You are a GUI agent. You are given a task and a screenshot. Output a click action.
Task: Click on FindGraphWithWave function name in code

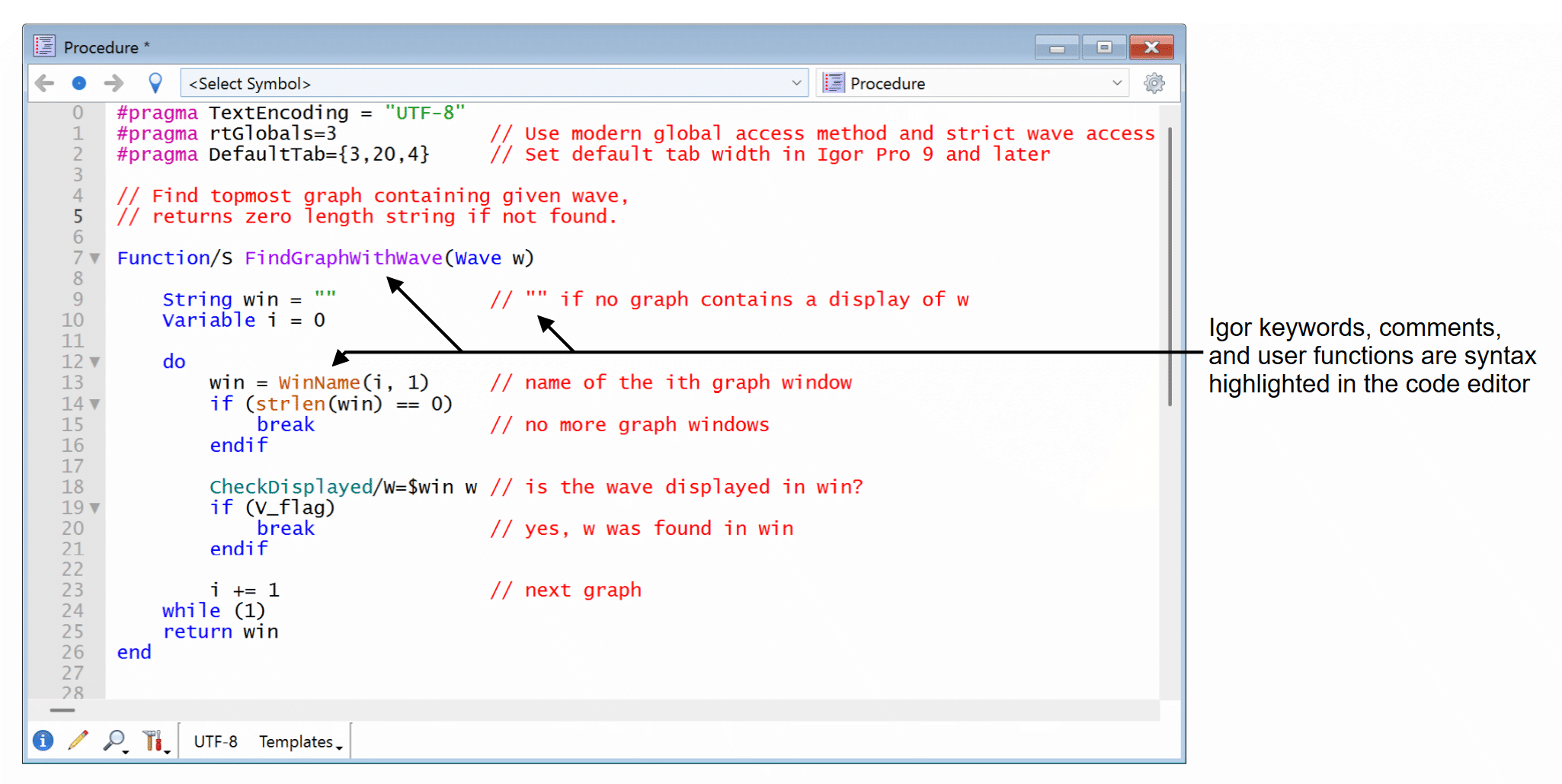tap(343, 258)
